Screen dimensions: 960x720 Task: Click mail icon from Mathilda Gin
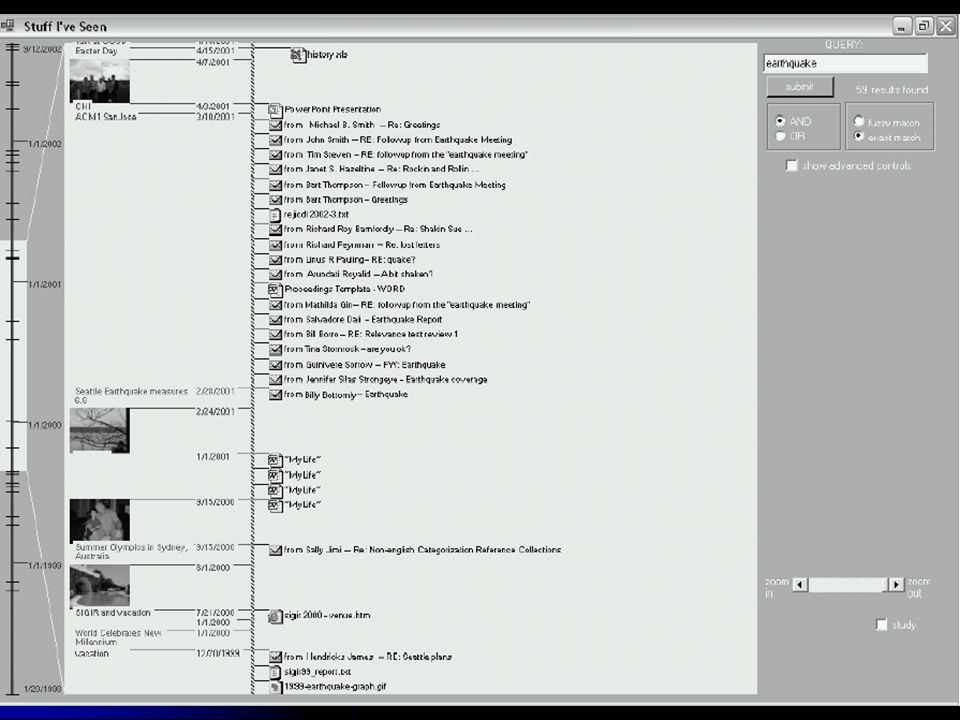(276, 305)
